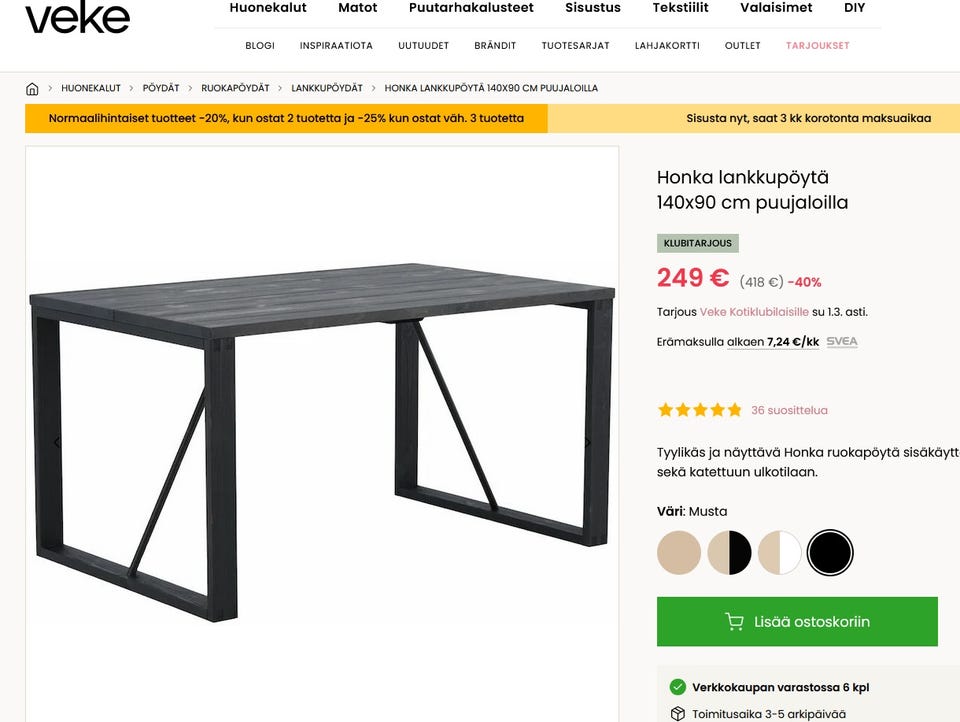Add product via Lisää ostoskoriin button
The image size is (960, 722).
click(x=797, y=622)
